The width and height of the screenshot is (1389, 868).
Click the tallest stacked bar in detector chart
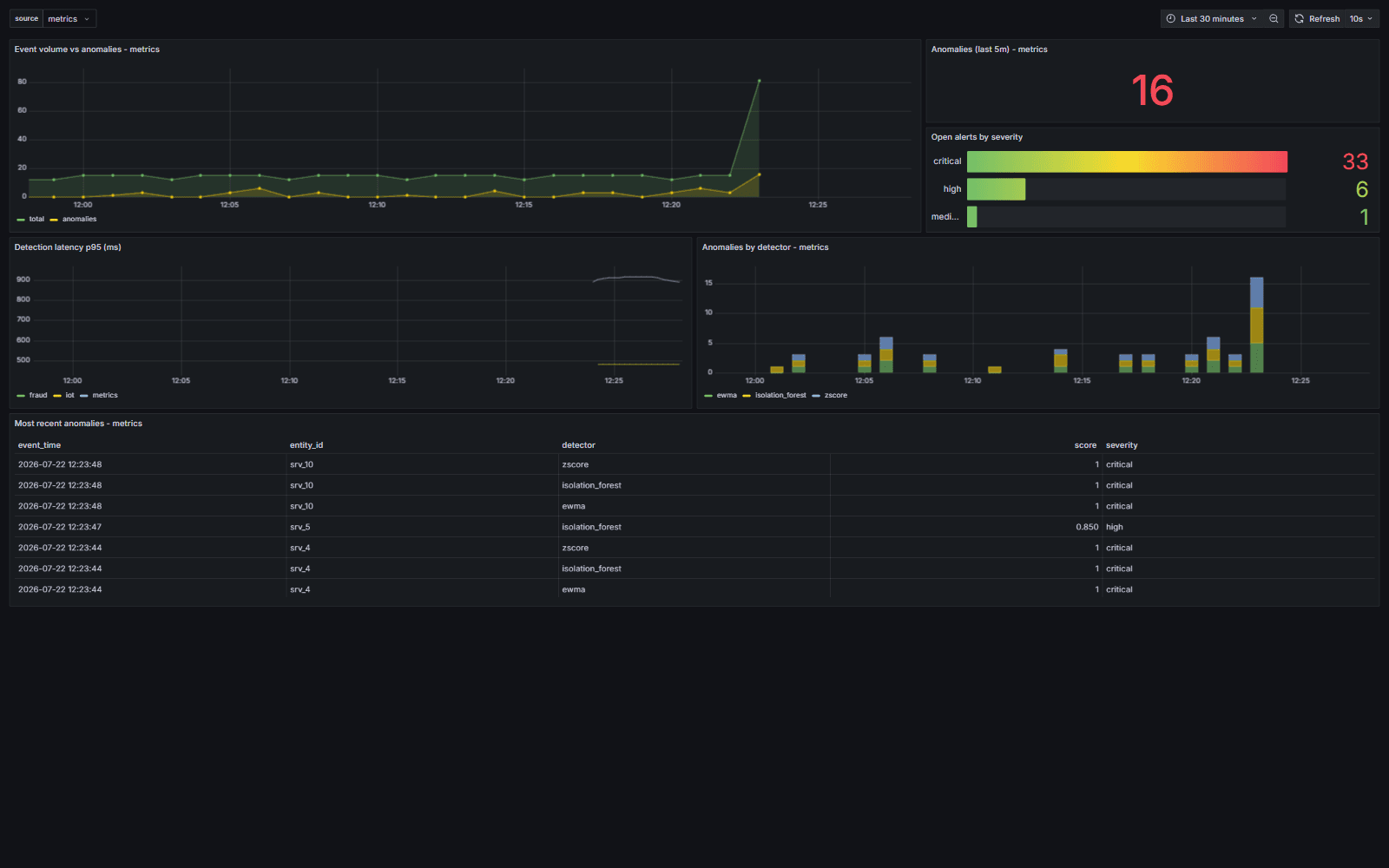1256,325
